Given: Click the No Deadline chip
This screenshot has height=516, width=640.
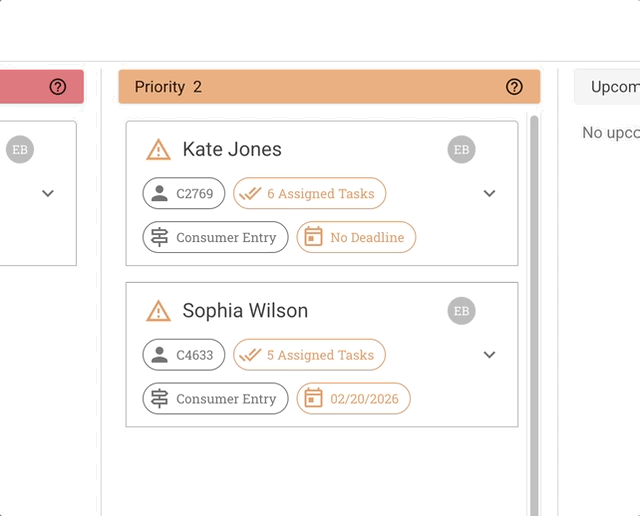Looking at the screenshot, I should pyautogui.click(x=355, y=238).
